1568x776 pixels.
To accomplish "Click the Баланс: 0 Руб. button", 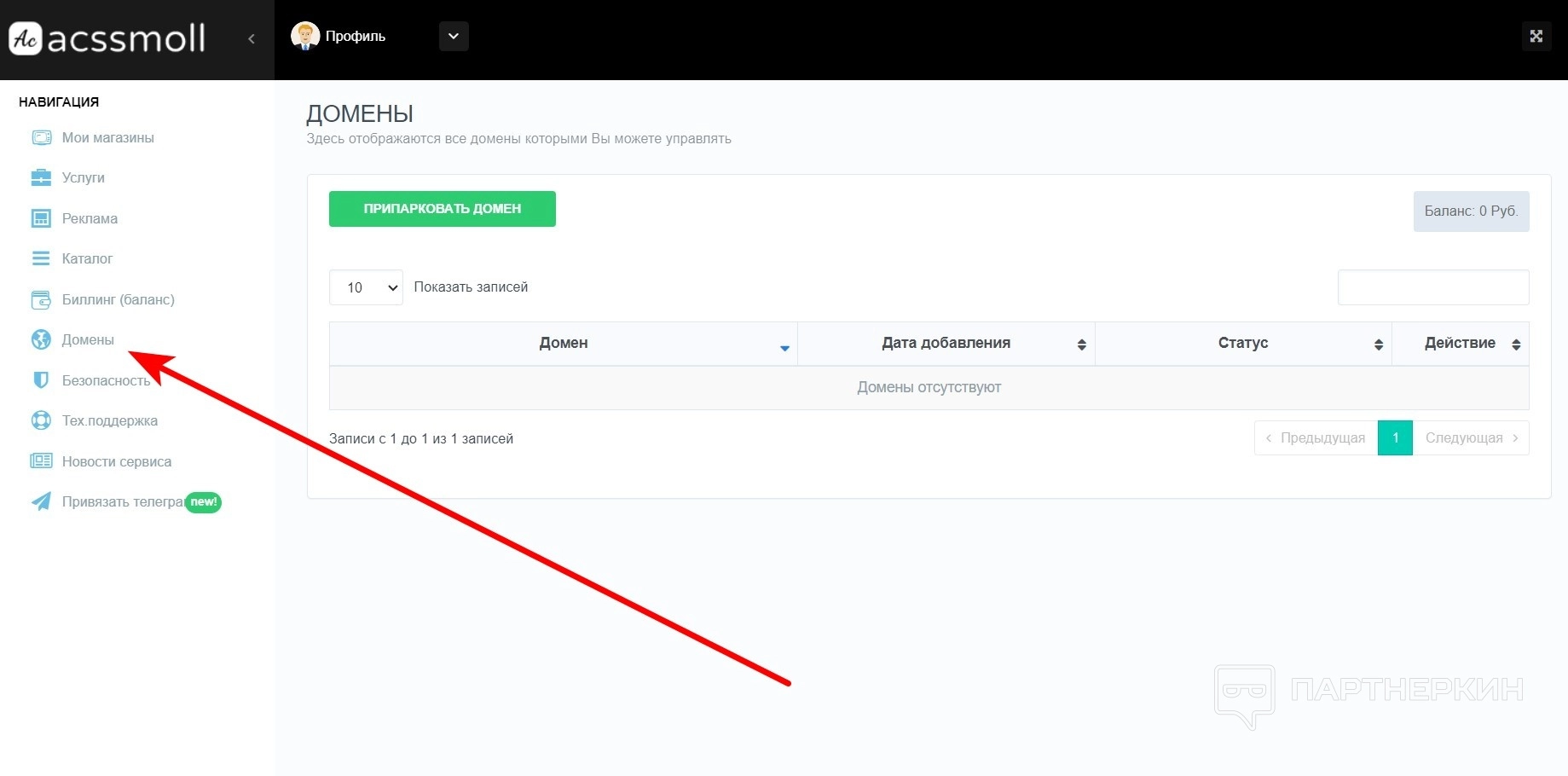I will click(1471, 211).
